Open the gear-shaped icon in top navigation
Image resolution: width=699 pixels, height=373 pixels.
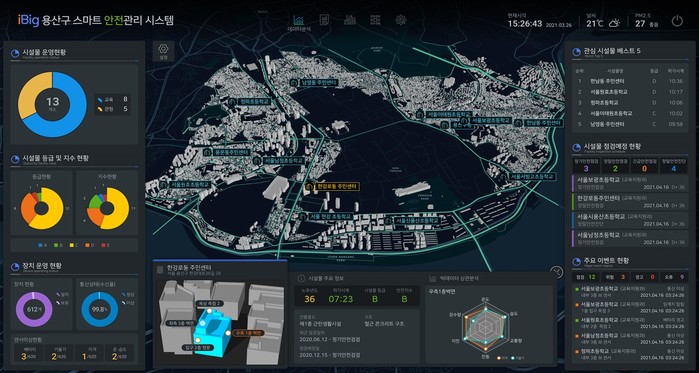(401, 20)
